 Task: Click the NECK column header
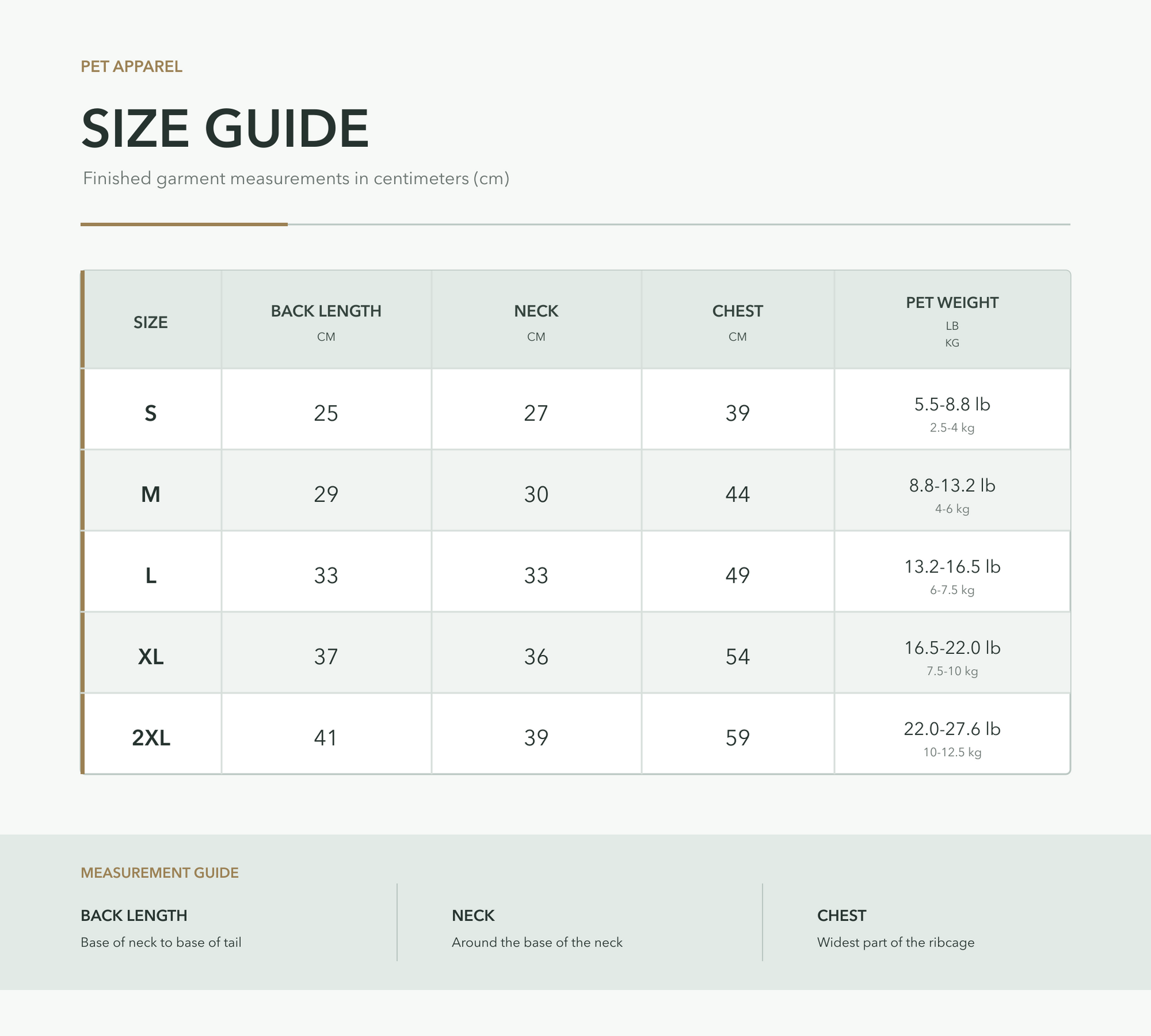pyautogui.click(x=536, y=320)
